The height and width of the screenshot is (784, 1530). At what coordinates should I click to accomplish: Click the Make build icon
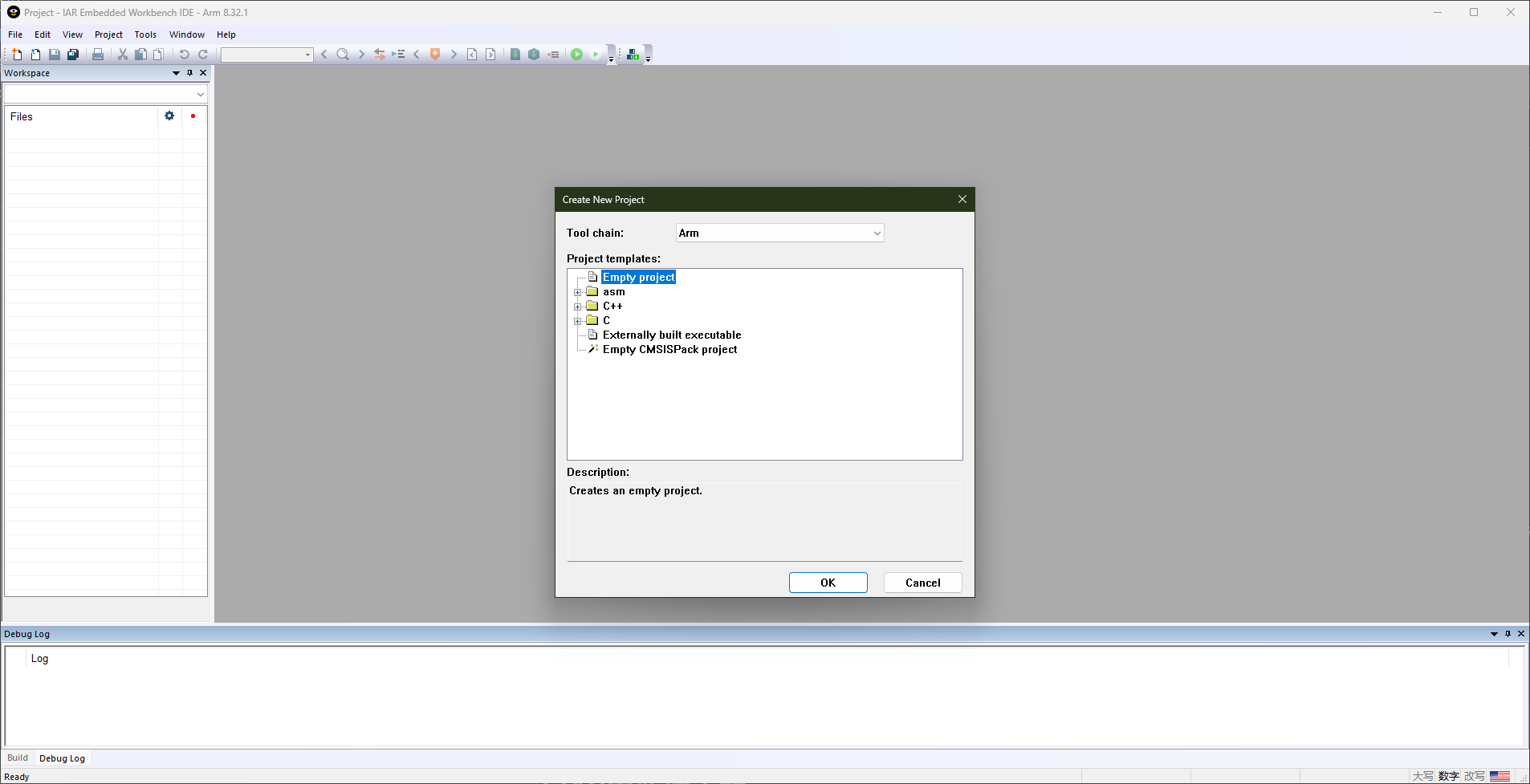tap(534, 55)
